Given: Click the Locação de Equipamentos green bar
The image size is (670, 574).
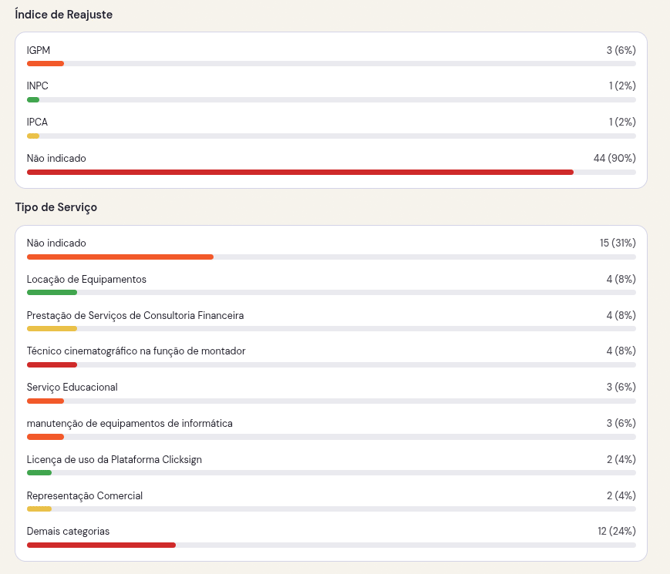Looking at the screenshot, I should point(52,293).
